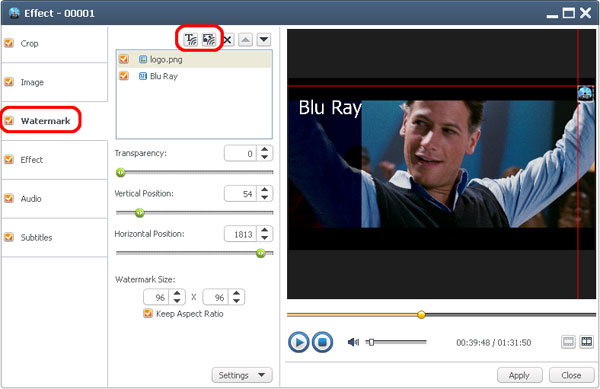Toggle the Effect checkbox
The image size is (600, 389).
click(9, 160)
